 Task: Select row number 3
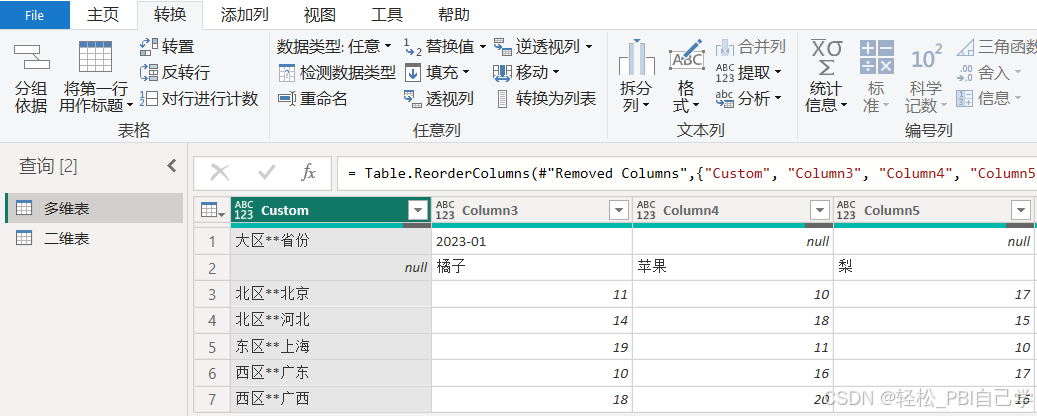pyautogui.click(x=212, y=294)
